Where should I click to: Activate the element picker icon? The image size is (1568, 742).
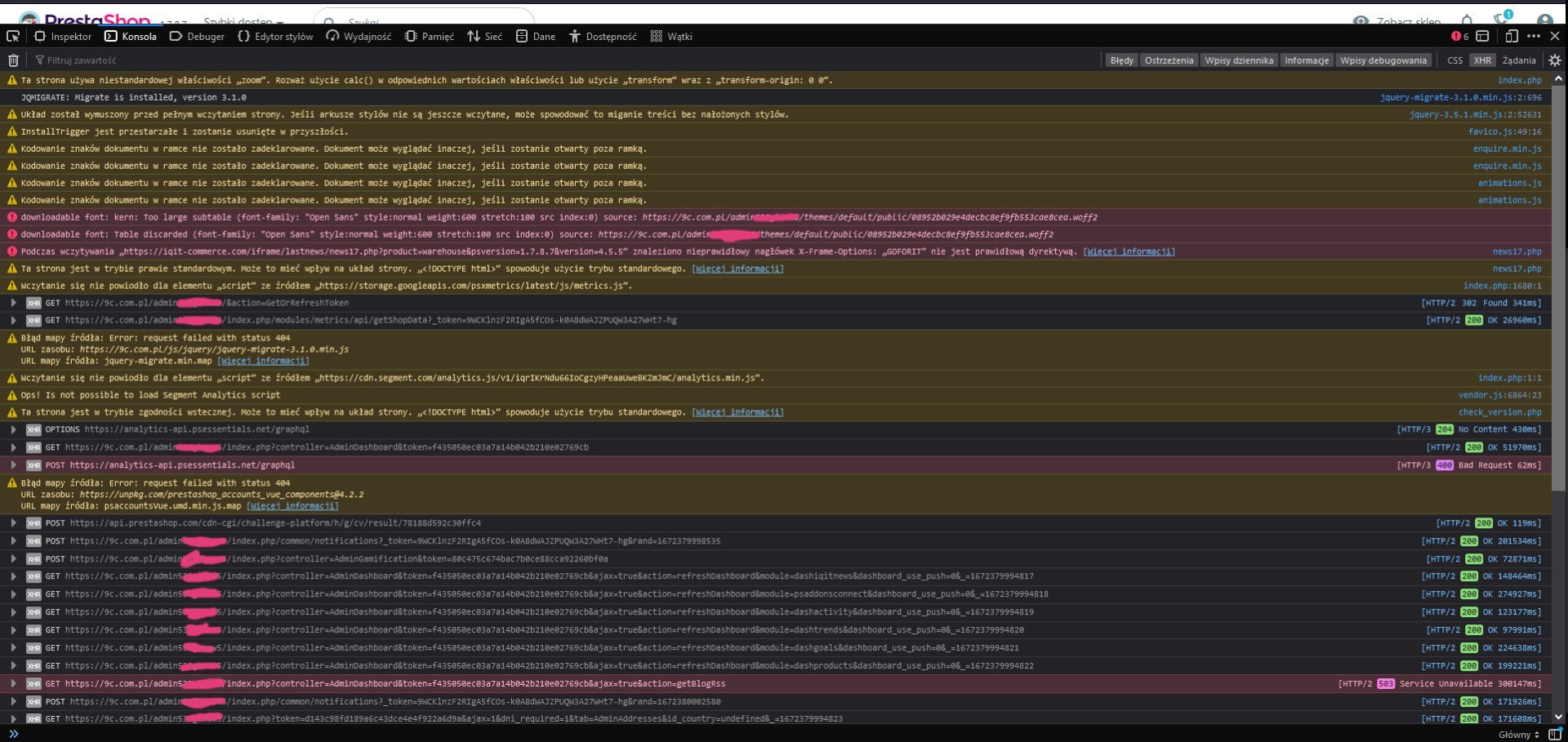click(13, 36)
